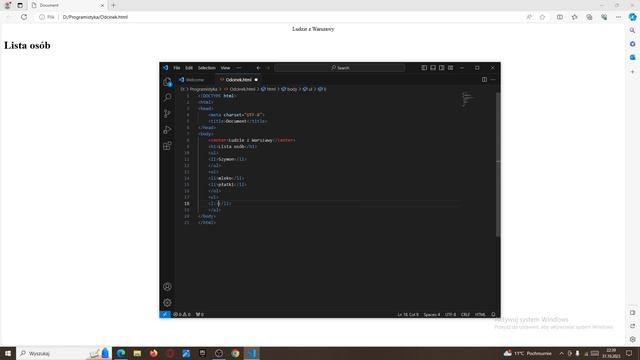Click the minimap in the VS Code editor
The image size is (640, 360).
pyautogui.click(x=468, y=100)
